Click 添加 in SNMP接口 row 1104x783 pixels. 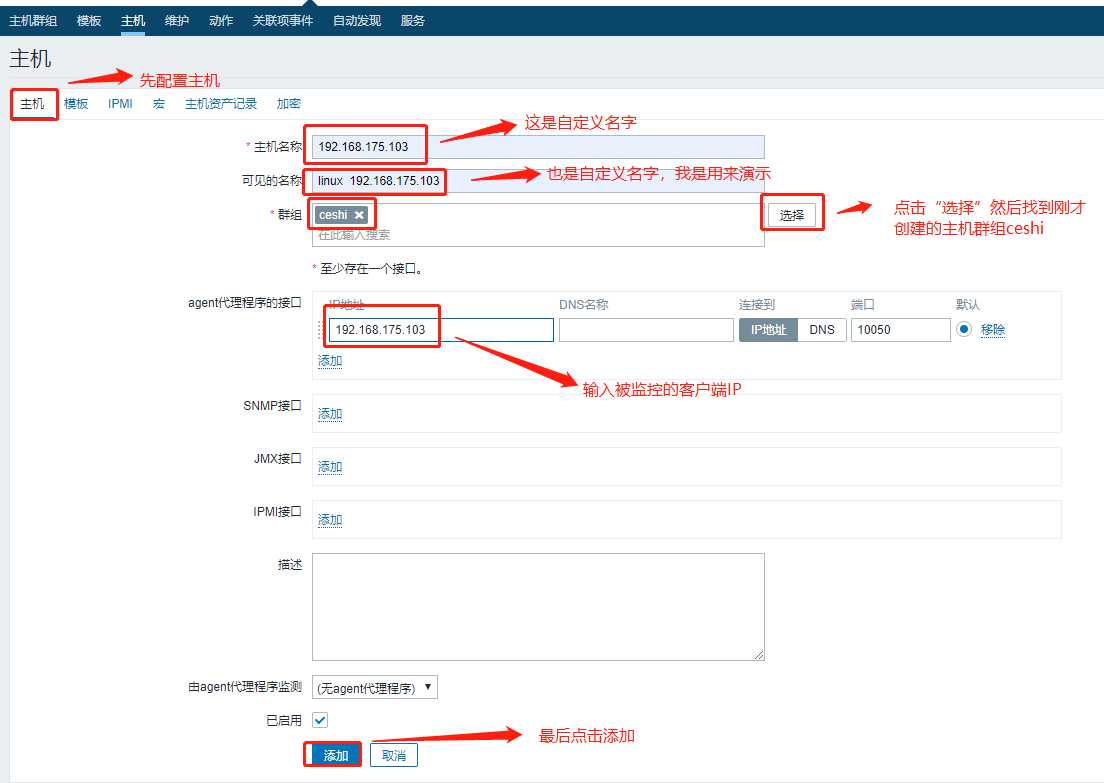[x=330, y=413]
